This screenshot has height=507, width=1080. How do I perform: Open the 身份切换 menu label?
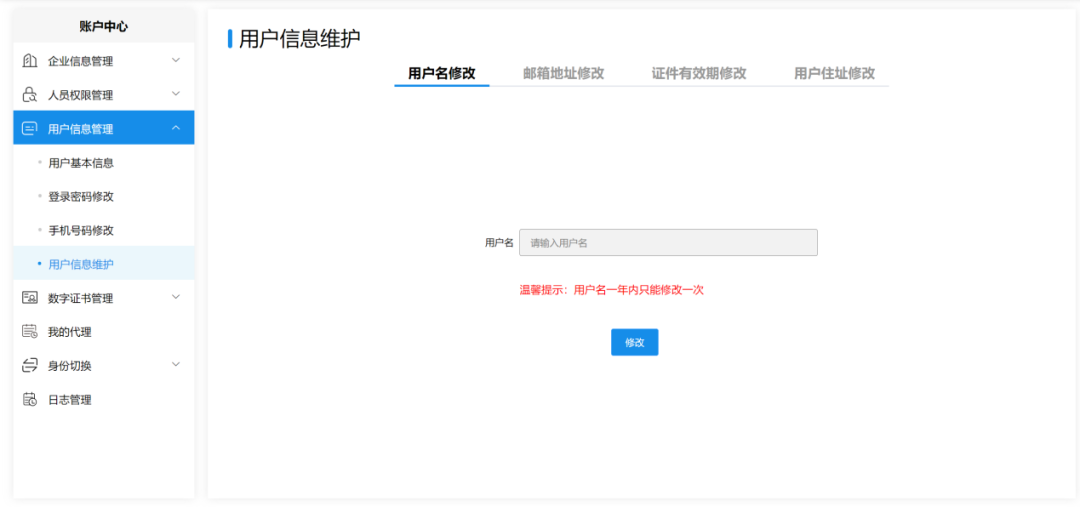click(70, 366)
